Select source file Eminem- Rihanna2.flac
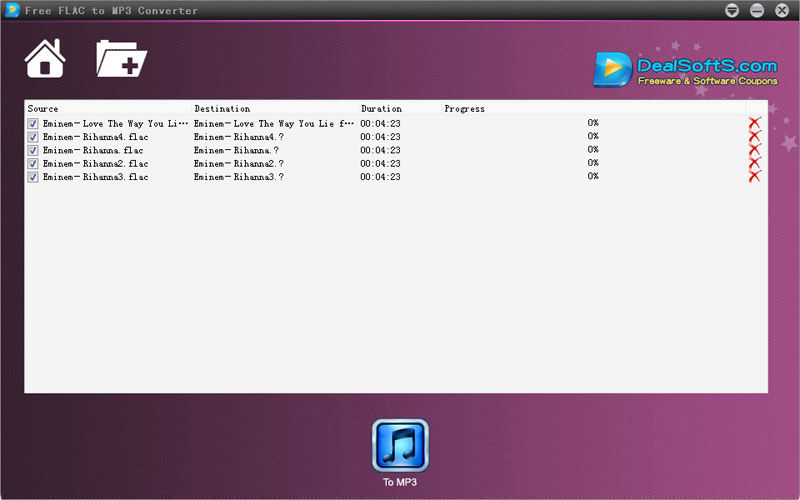800x500 pixels. 95,163
